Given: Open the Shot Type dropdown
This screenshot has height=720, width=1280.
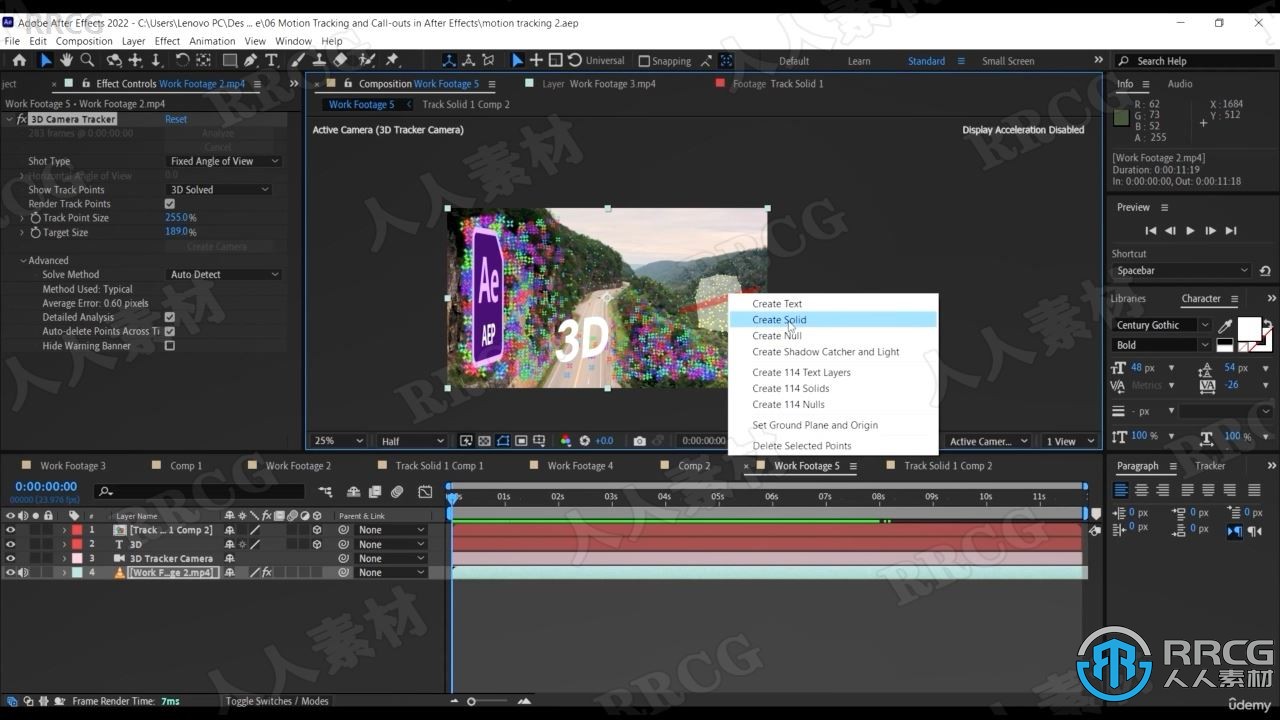Looking at the screenshot, I should (x=224, y=161).
